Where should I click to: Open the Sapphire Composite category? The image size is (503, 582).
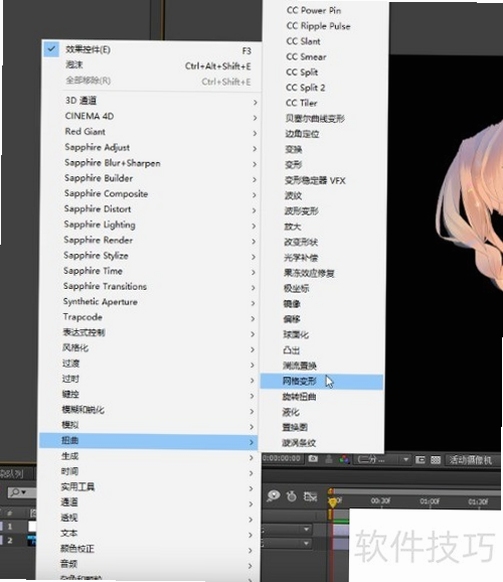[161, 194]
